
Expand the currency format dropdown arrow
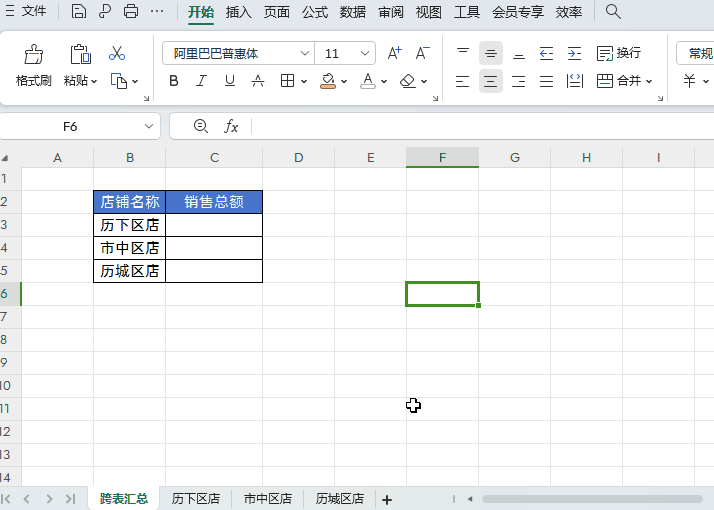click(706, 82)
